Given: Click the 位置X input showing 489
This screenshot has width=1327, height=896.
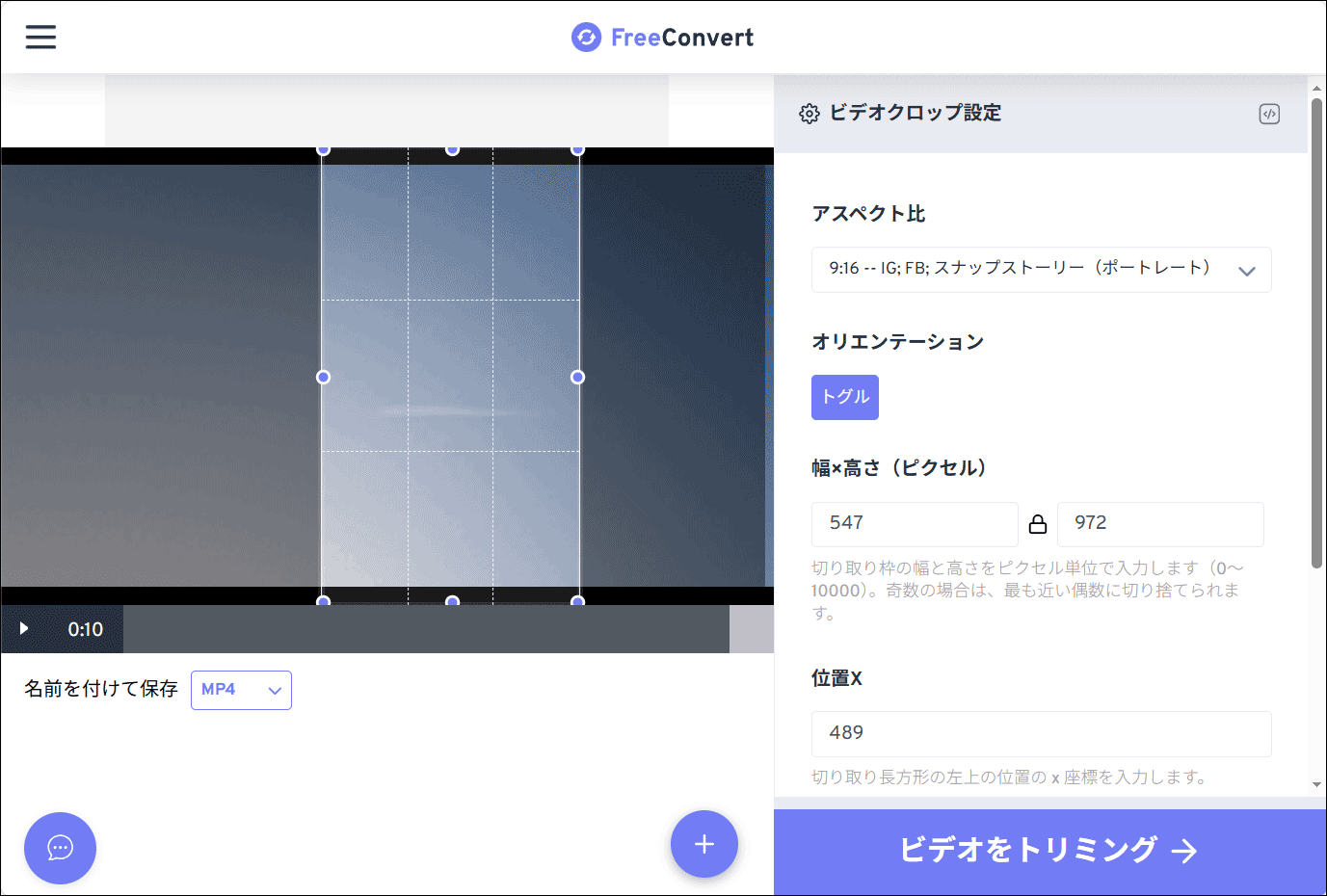Looking at the screenshot, I should (x=1042, y=733).
